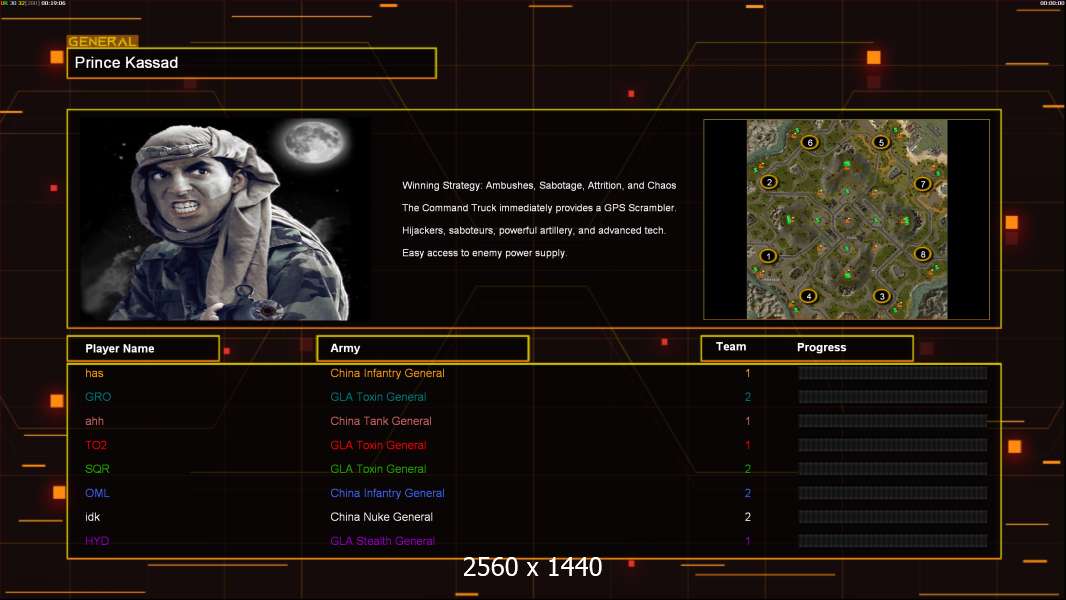
Task: Click Easy access to enemy power supply text
Action: pos(484,253)
